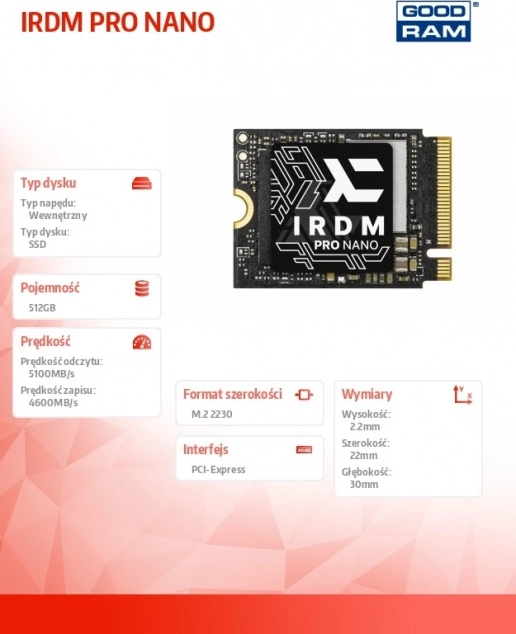The width and height of the screenshot is (516, 634).
Task: Select the Typ dysku heading
Action: tap(48, 183)
